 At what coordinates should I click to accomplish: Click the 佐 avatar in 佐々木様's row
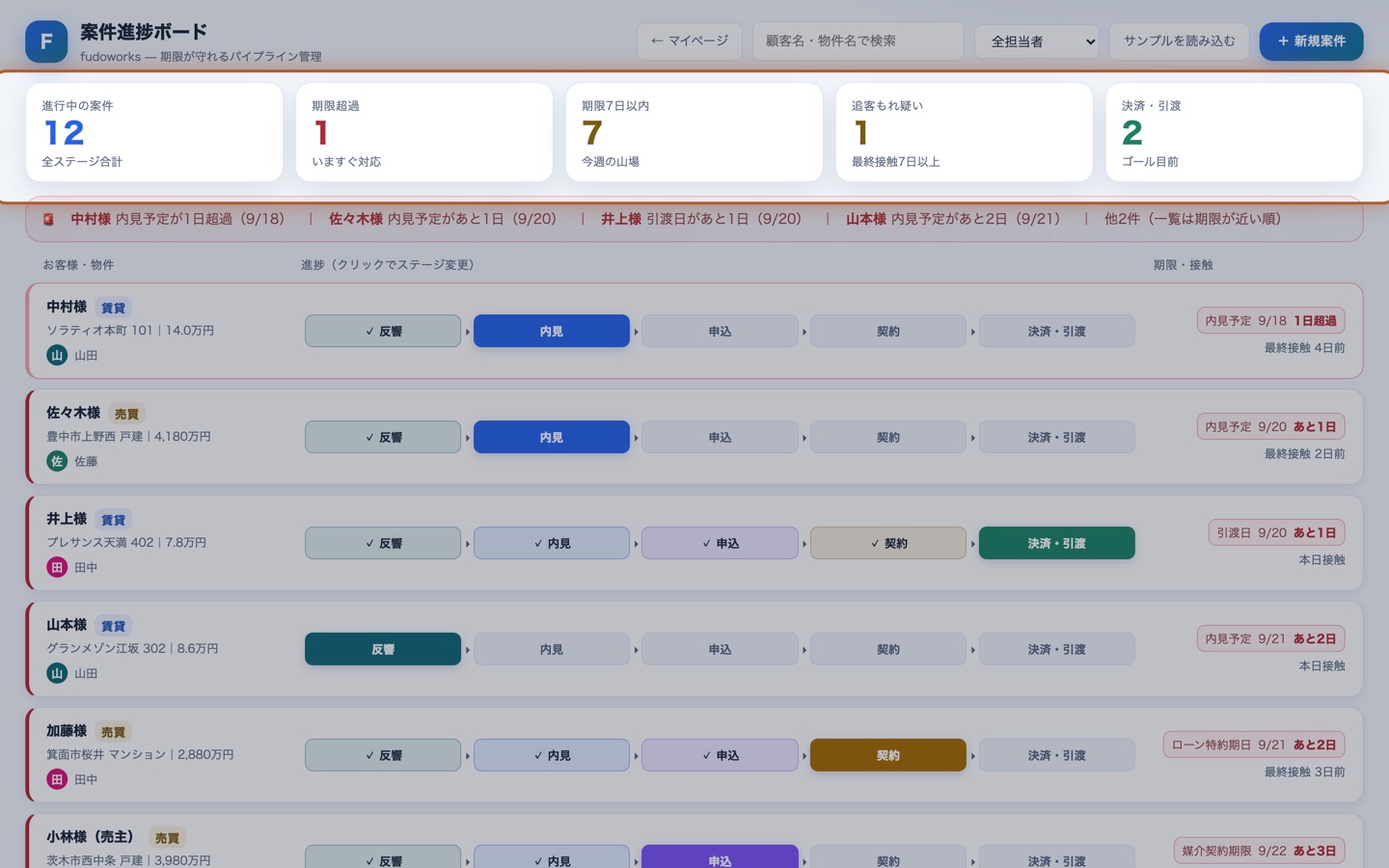coord(57,461)
